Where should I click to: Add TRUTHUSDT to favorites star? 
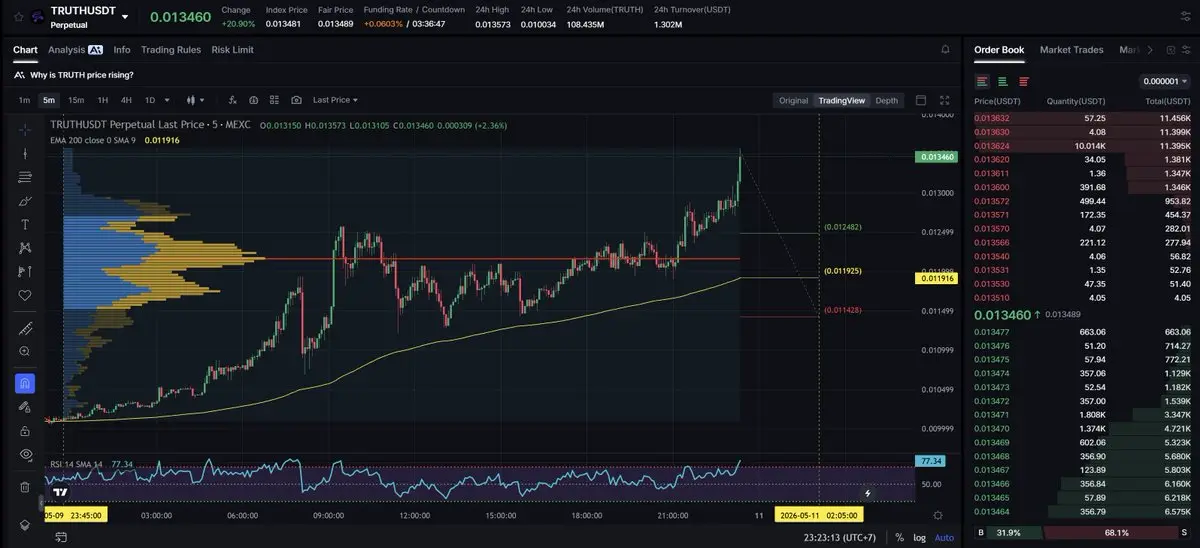(18, 16)
